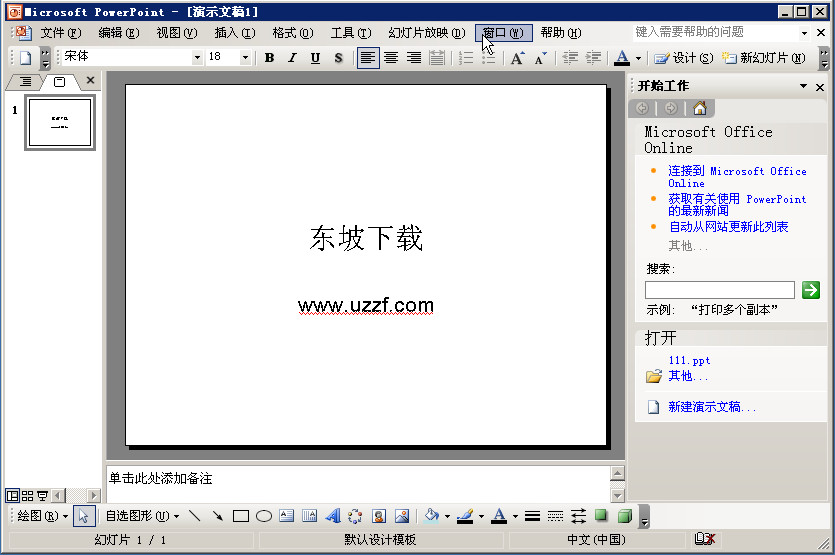835x555 pixels.
Task: Open the Slide Show menu
Action: (426, 33)
